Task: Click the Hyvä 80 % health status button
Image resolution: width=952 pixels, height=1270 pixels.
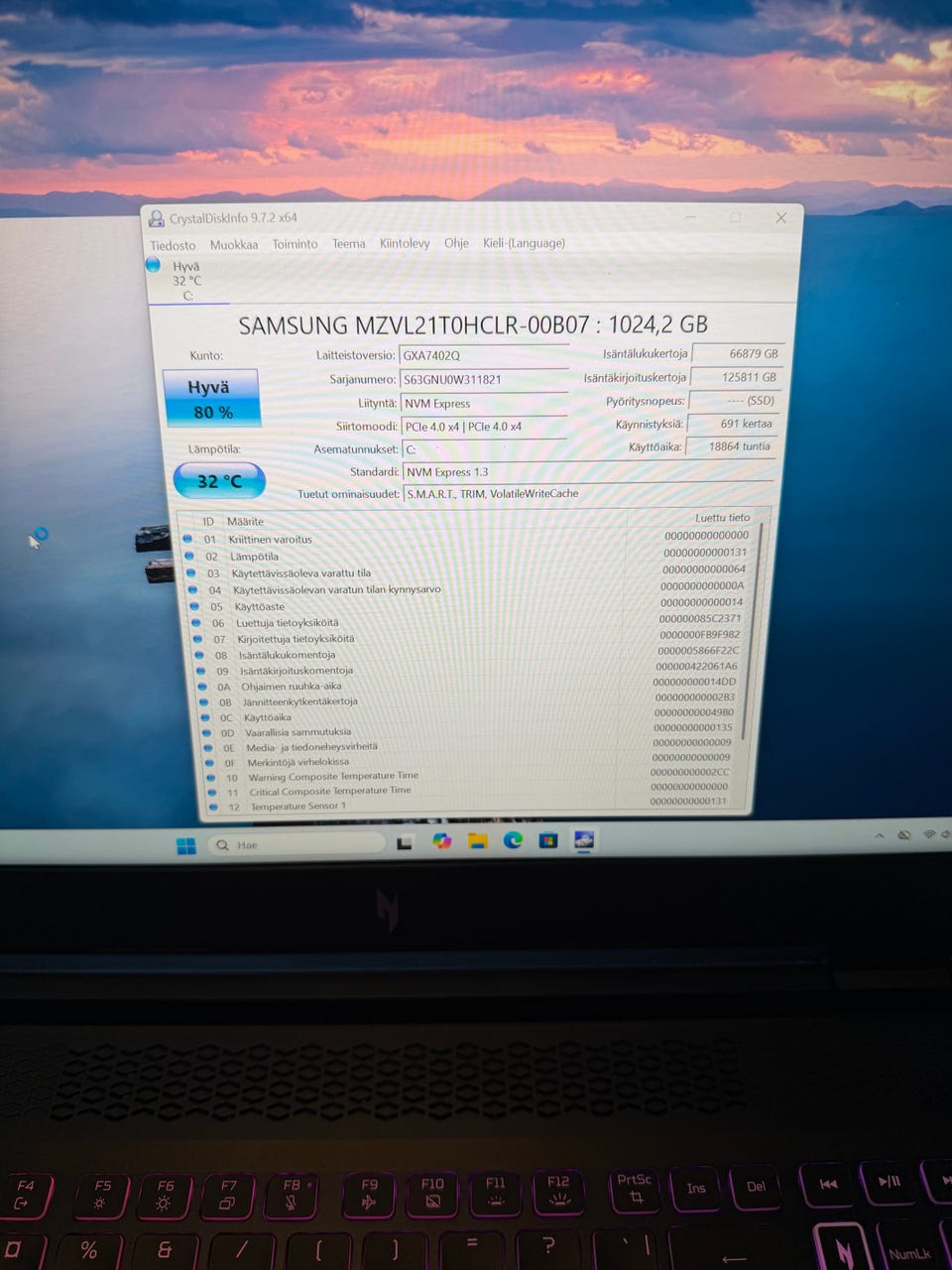Action: coord(211,399)
